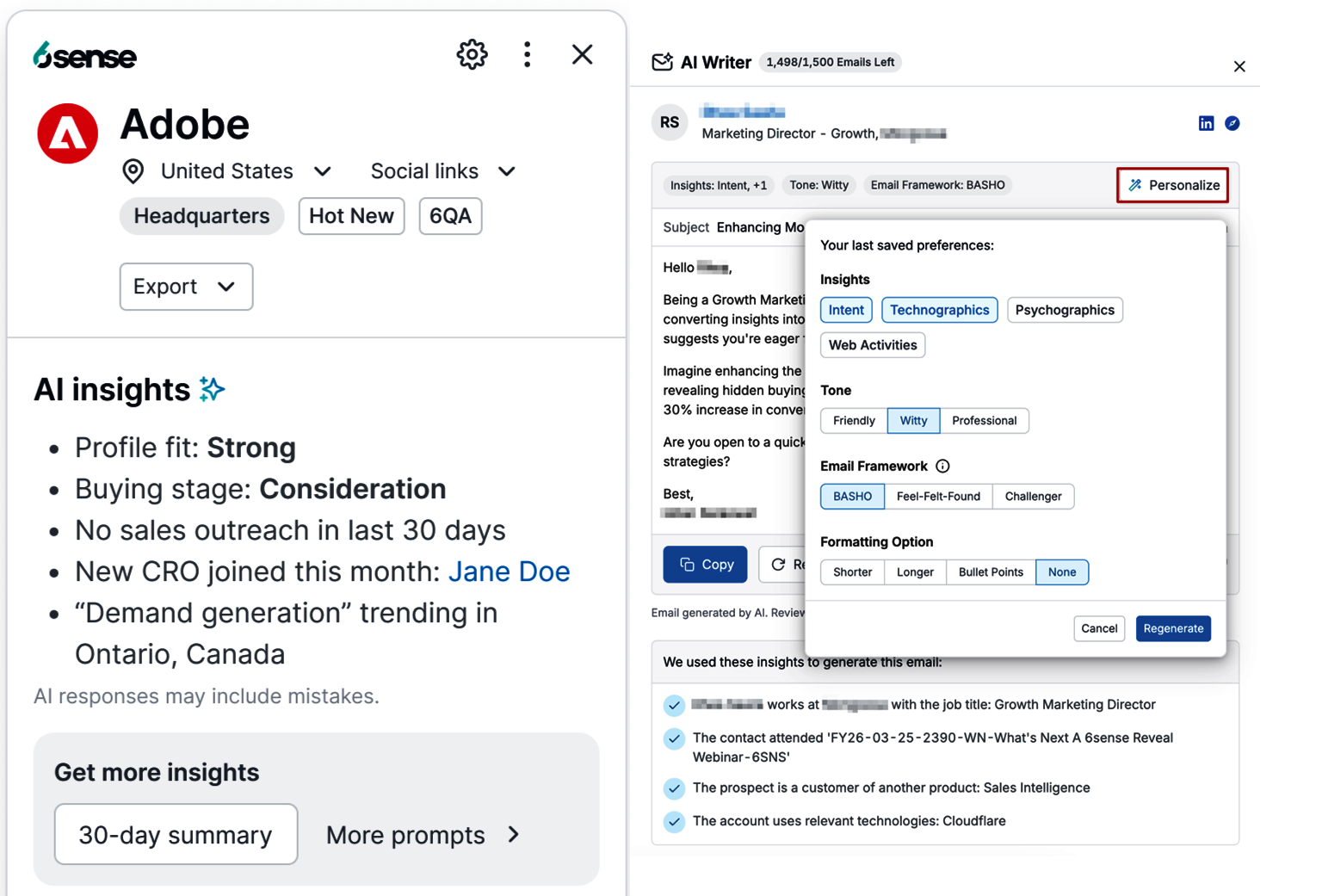The width and height of the screenshot is (1322, 896).
Task: Select the Bullet Points formatting option
Action: [991, 572]
